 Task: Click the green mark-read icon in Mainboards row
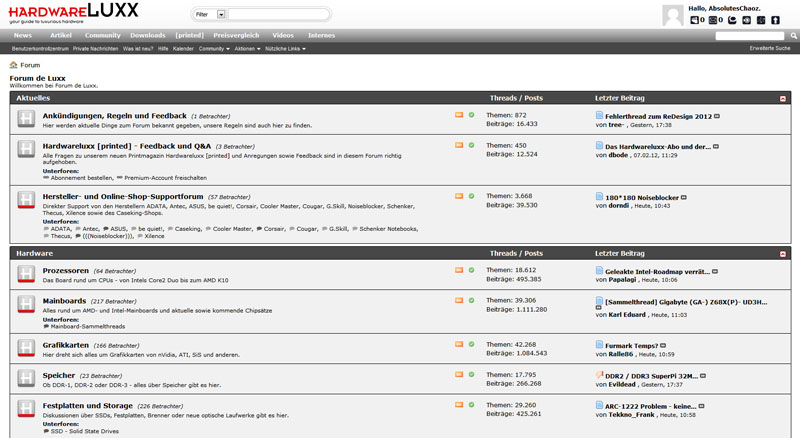(x=471, y=300)
